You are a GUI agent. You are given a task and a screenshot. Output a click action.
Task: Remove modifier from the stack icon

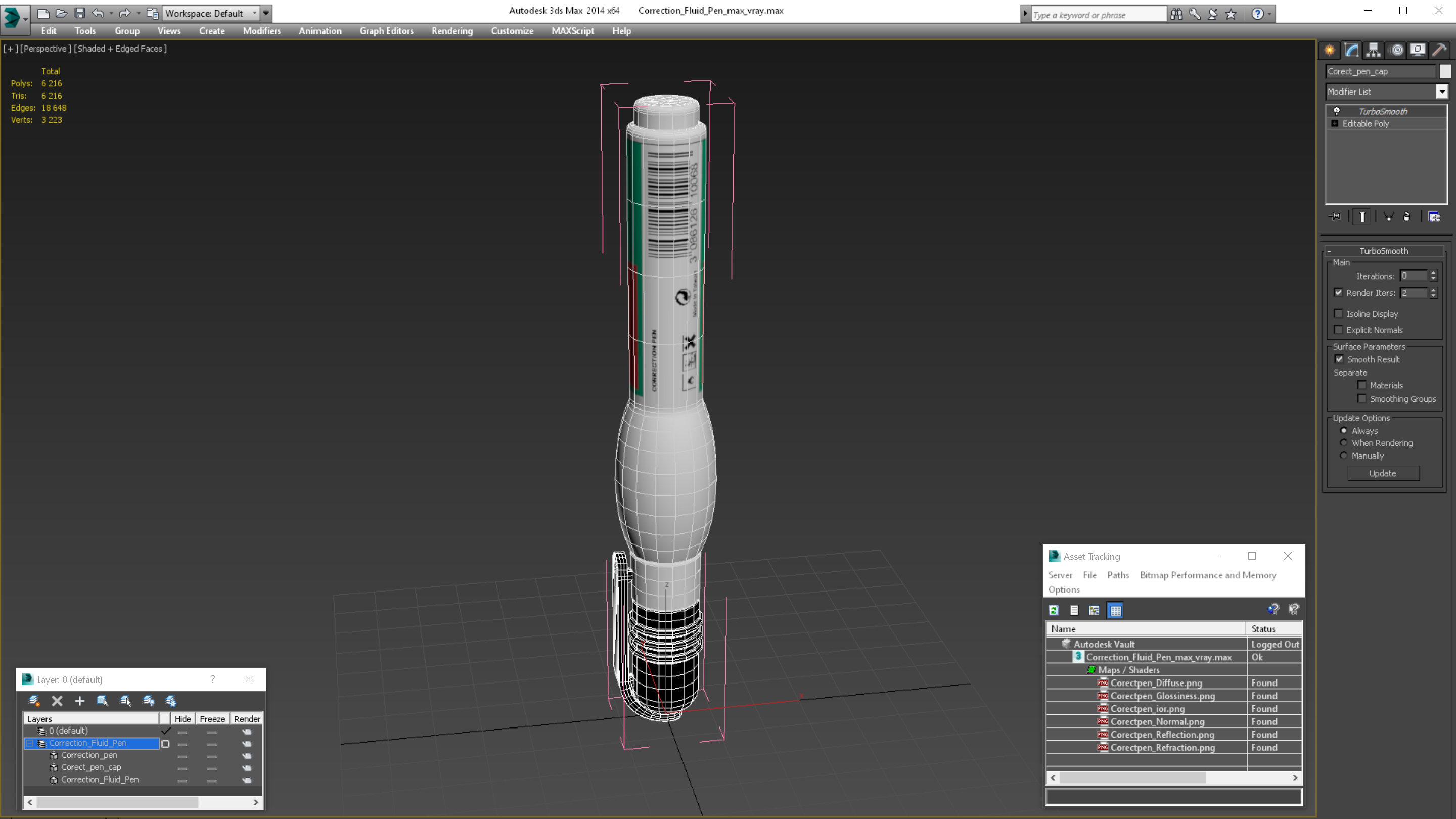click(1407, 217)
